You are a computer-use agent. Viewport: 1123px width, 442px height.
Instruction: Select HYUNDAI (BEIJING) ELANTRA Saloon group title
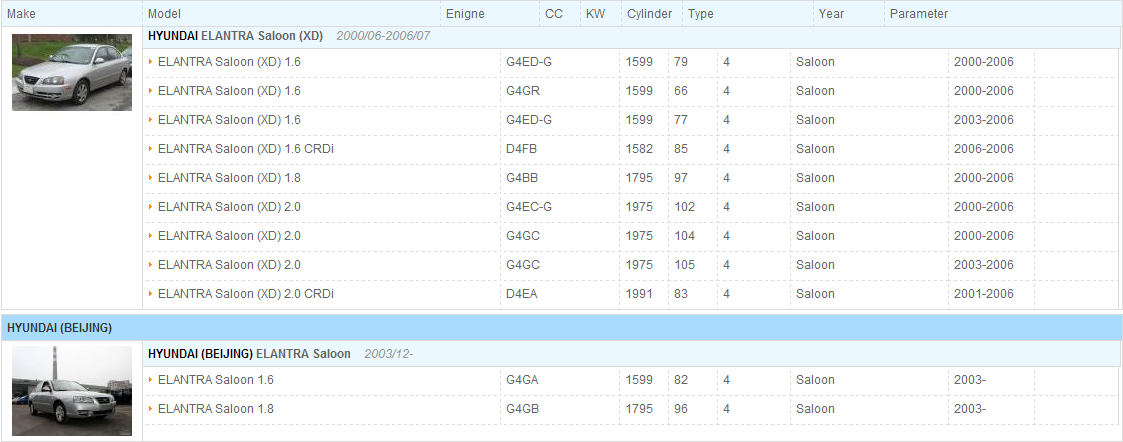pos(249,353)
